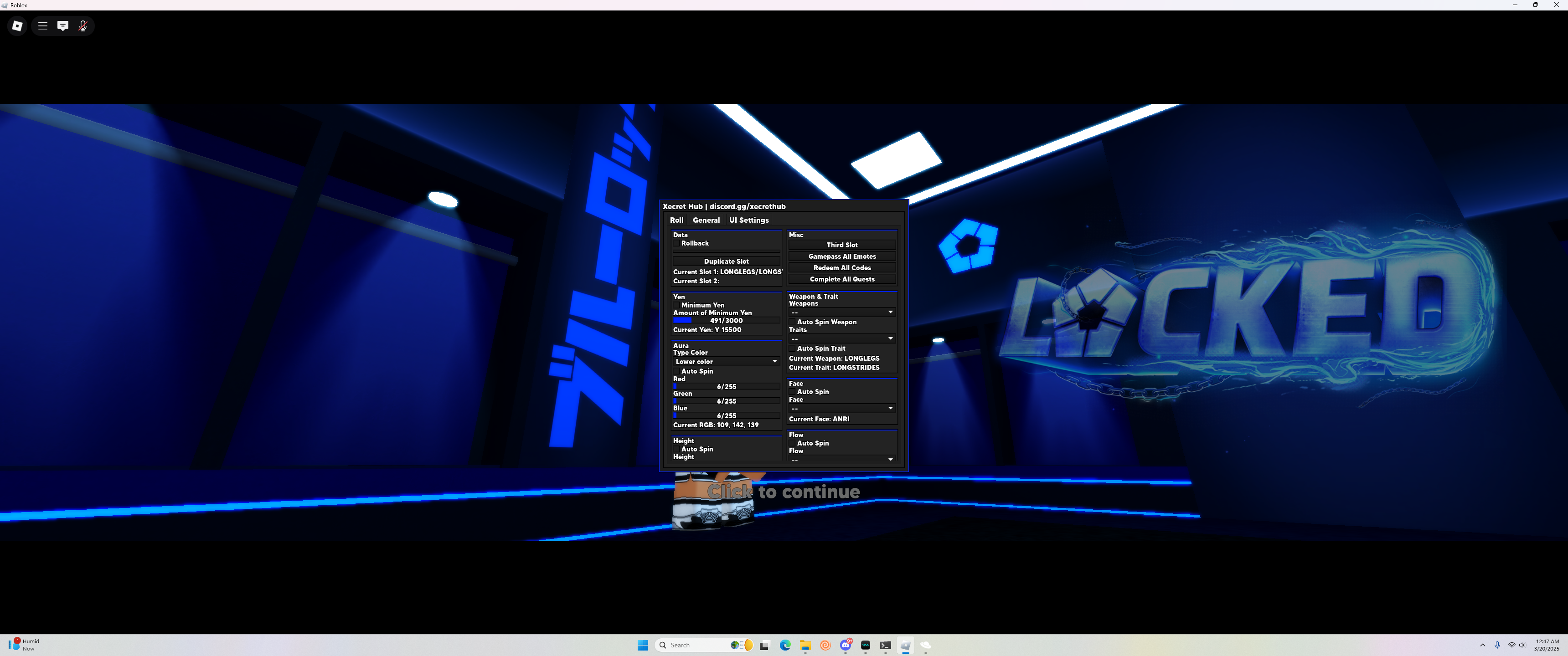1568x656 pixels.
Task: Click the Windows taskbar Search box
Action: 694,645
